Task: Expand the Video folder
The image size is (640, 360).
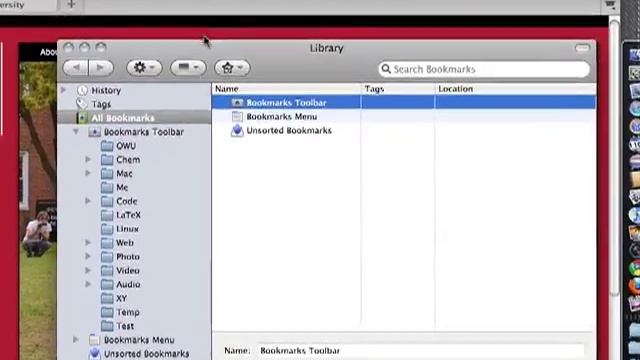Action: pos(88,270)
